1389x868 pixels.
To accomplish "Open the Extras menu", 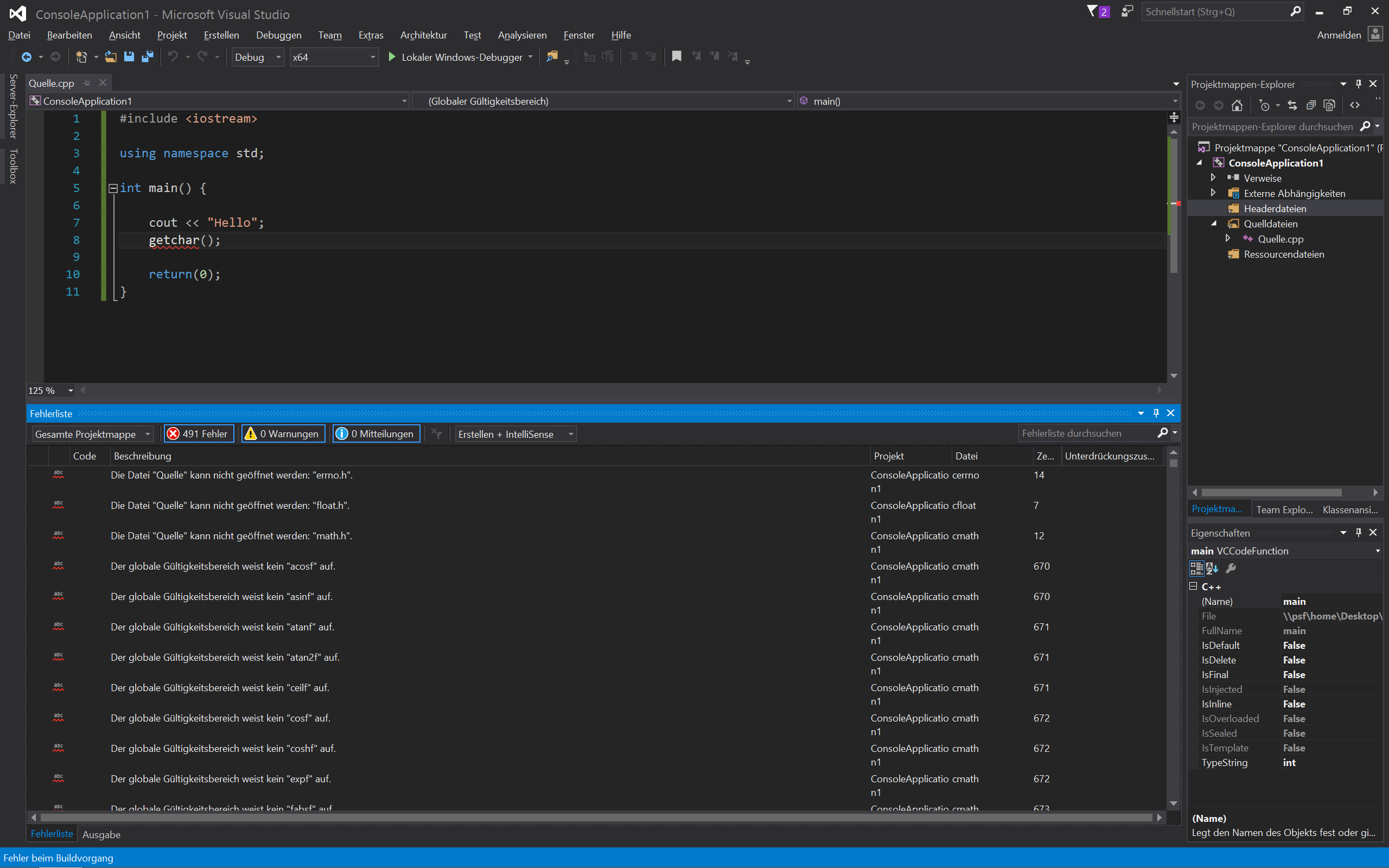I will (371, 35).
